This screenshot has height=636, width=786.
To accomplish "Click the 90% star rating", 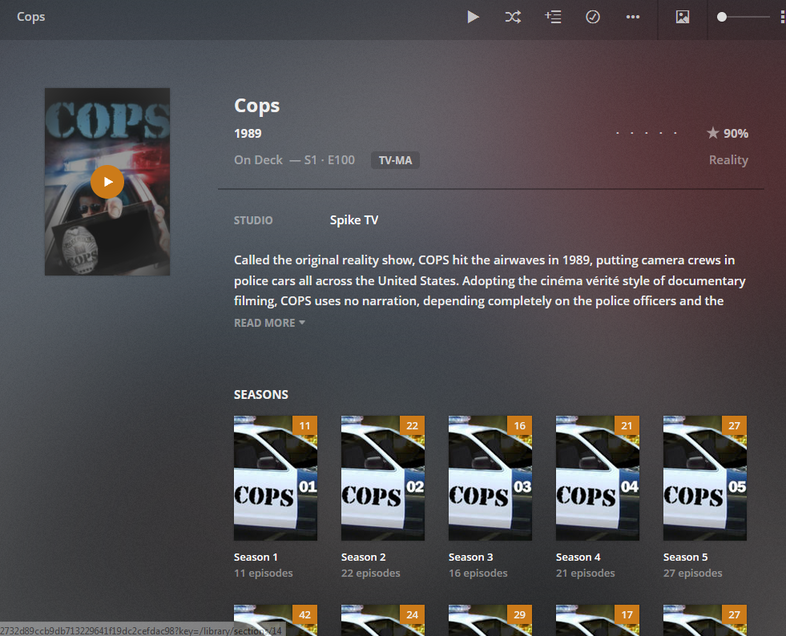I will (x=727, y=133).
